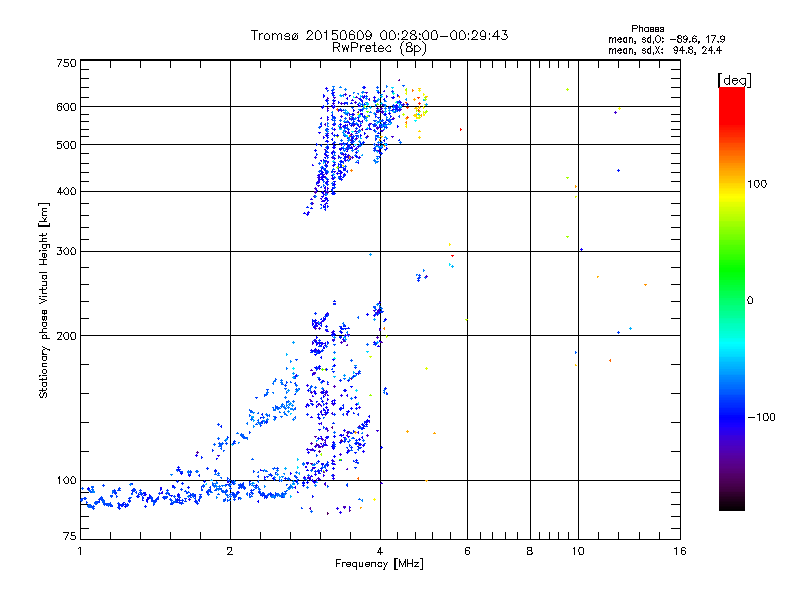Click the '[deg]' colorbar unit label

(x=734, y=80)
